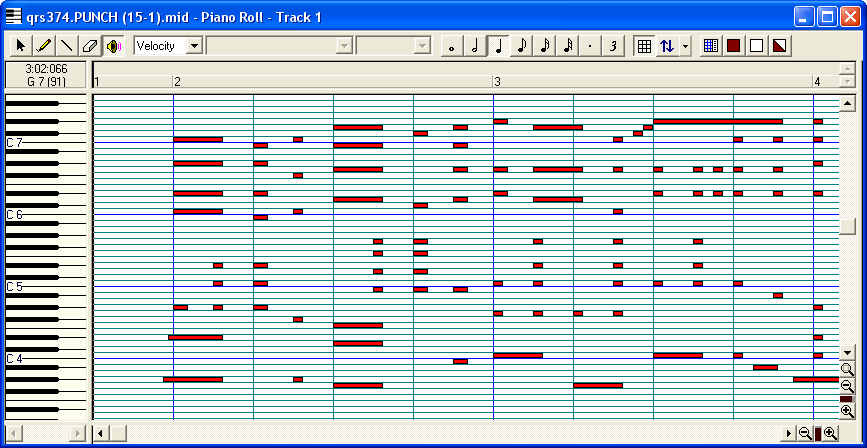Select the eraser tool

coord(90,46)
